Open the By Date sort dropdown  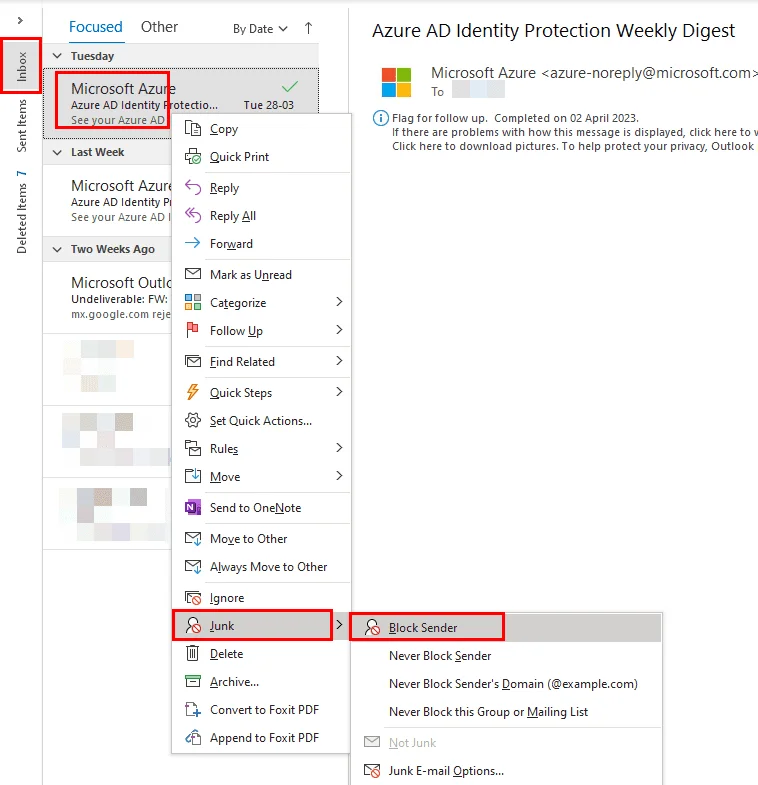pos(260,29)
